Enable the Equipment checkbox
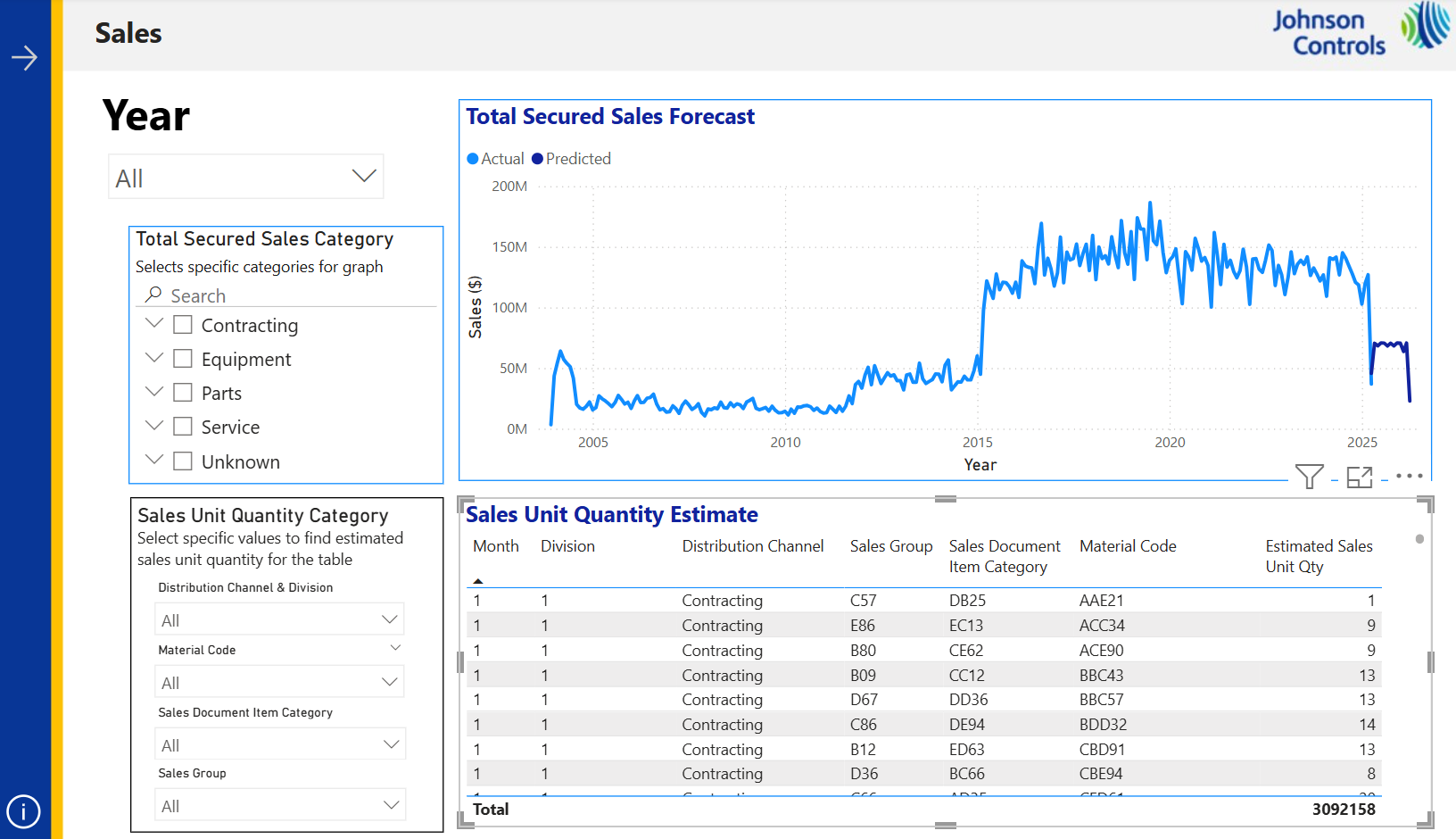 pyautogui.click(x=183, y=359)
